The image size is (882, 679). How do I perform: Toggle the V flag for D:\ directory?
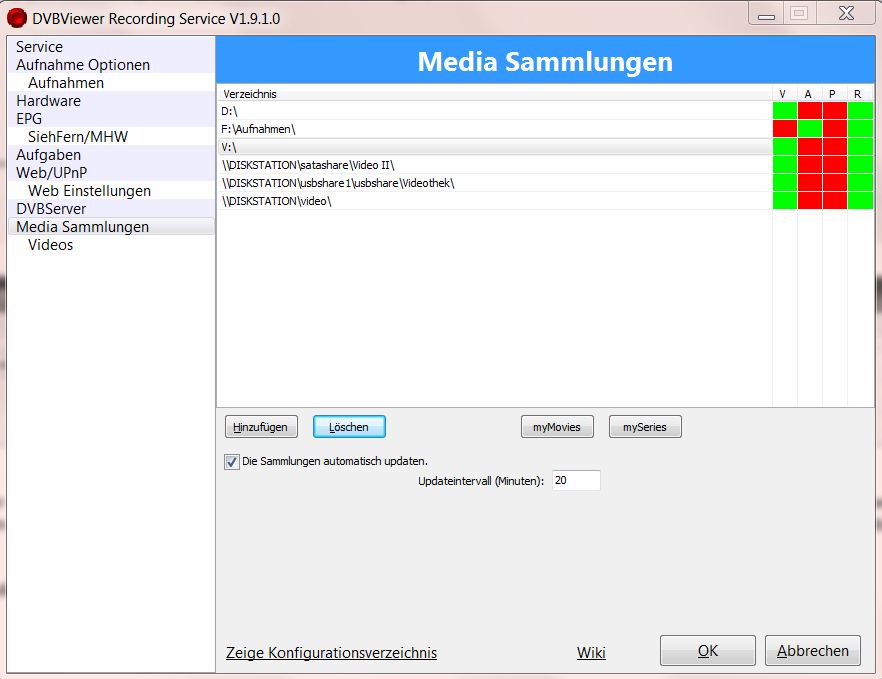785,111
